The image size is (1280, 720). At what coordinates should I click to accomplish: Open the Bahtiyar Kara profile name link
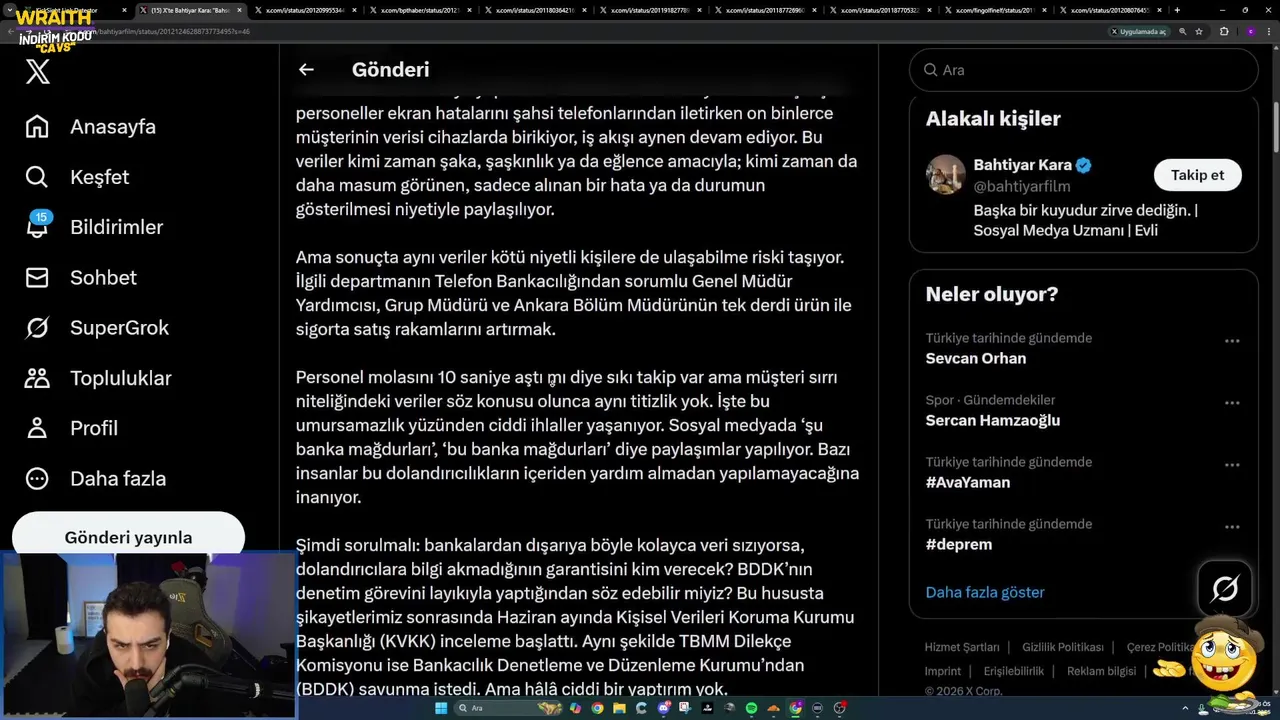tap(1022, 165)
